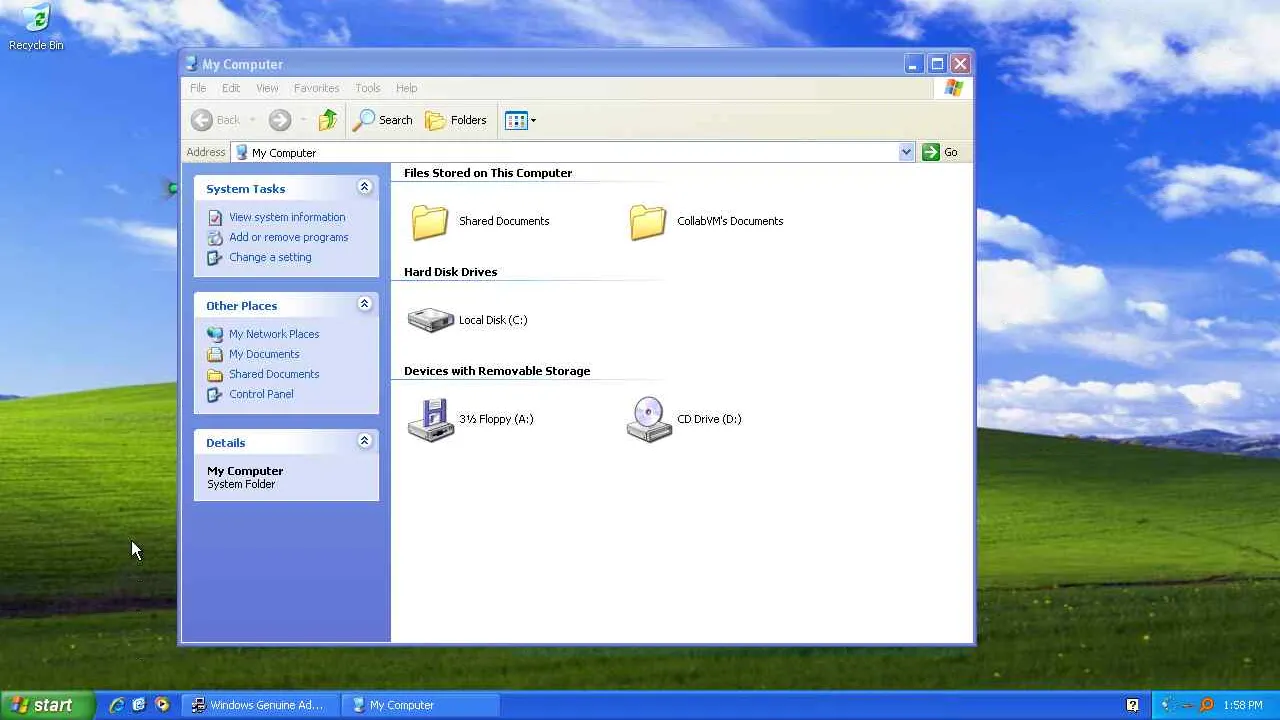Select the 3½ Floppy (A:) drive
This screenshot has width=1280, height=720.
(x=471, y=419)
